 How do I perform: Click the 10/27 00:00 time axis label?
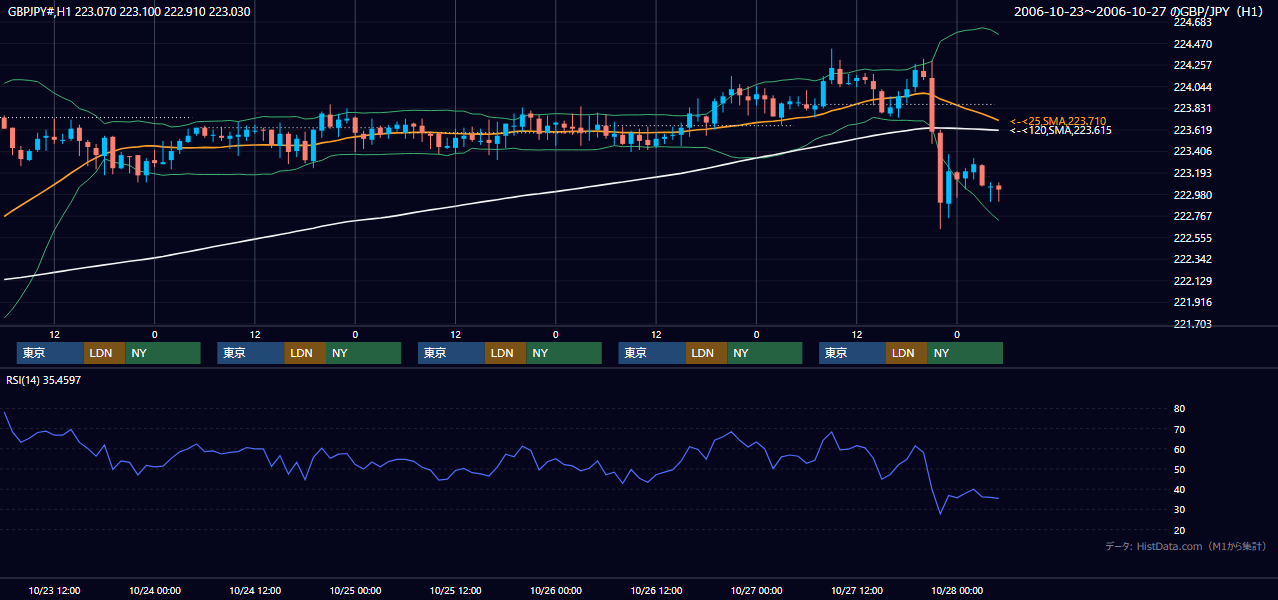(757, 590)
